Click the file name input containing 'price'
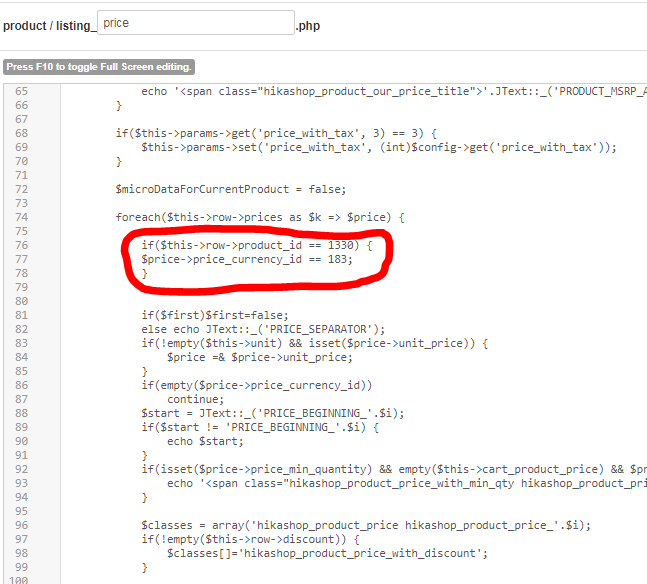647x584 pixels. (x=196, y=23)
